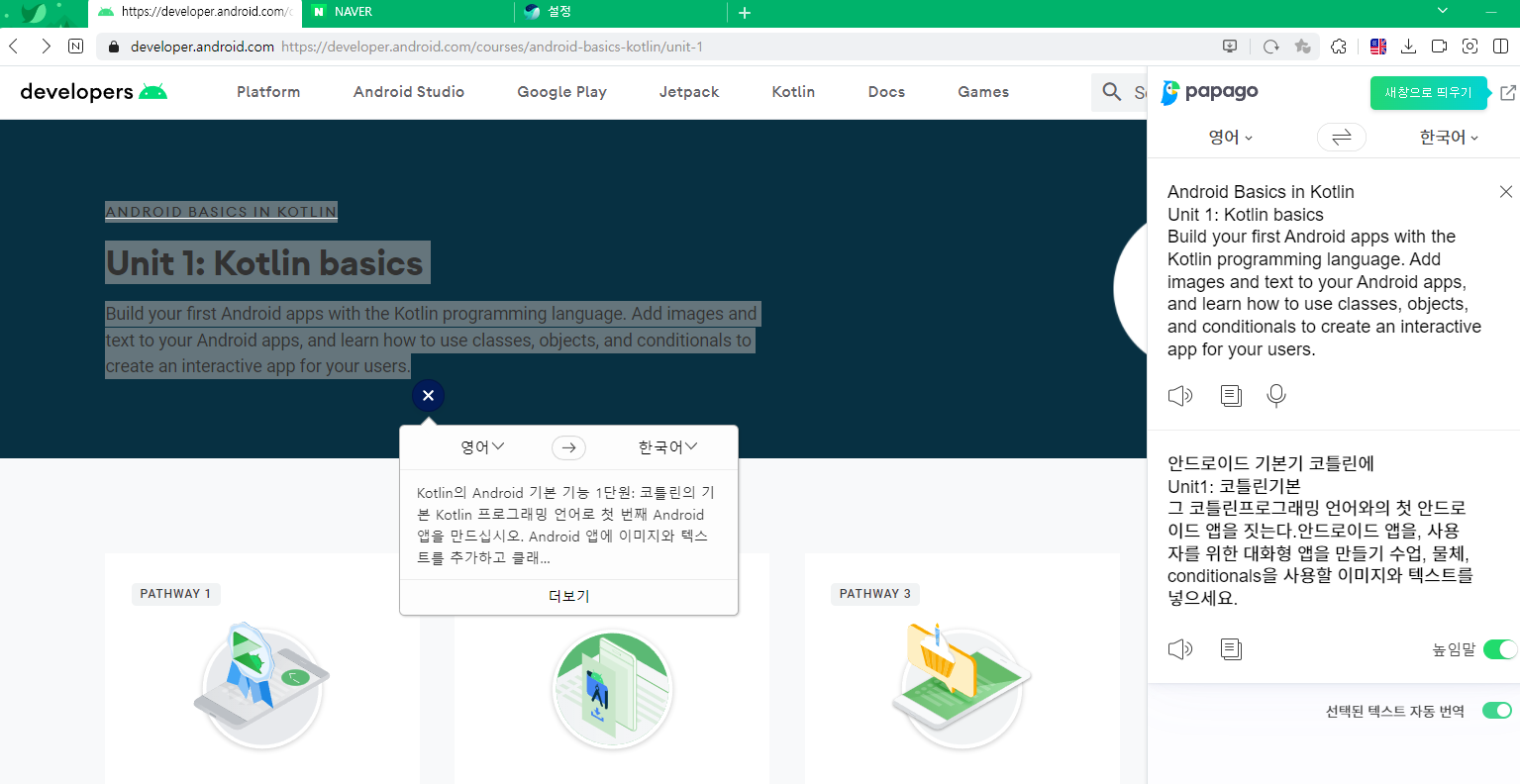This screenshot has height=784, width=1520.
Task: Open the 영어 source language dropdown in Papago panel
Action: 1231,138
